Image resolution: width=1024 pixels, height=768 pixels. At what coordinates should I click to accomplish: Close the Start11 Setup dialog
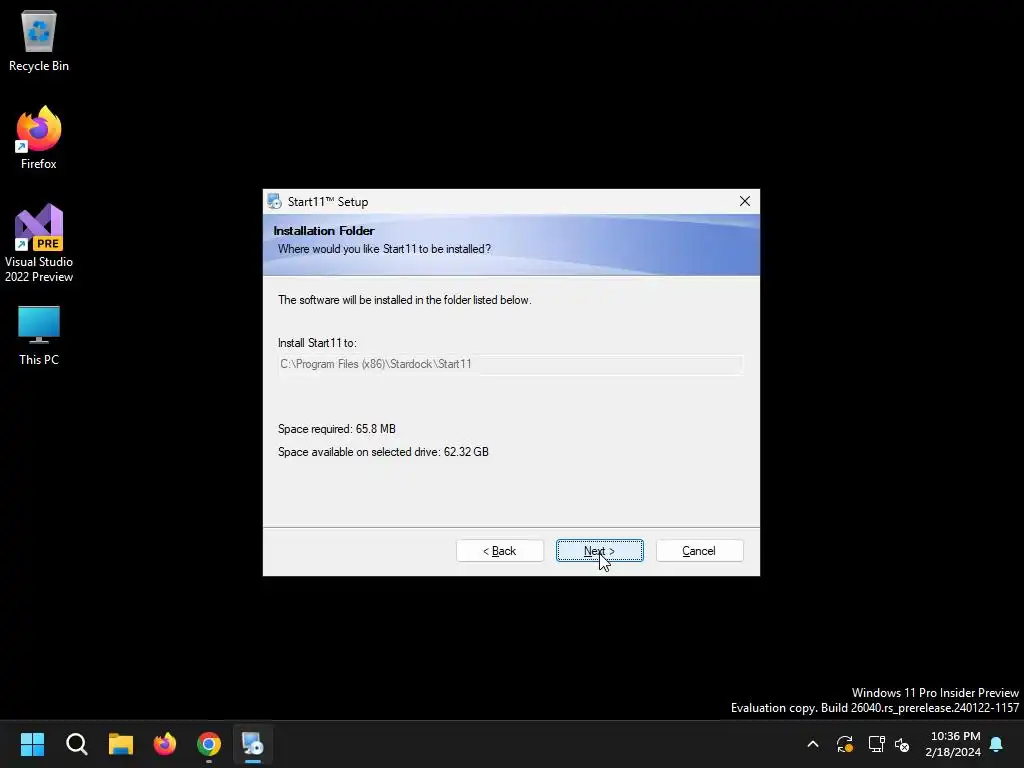click(744, 201)
